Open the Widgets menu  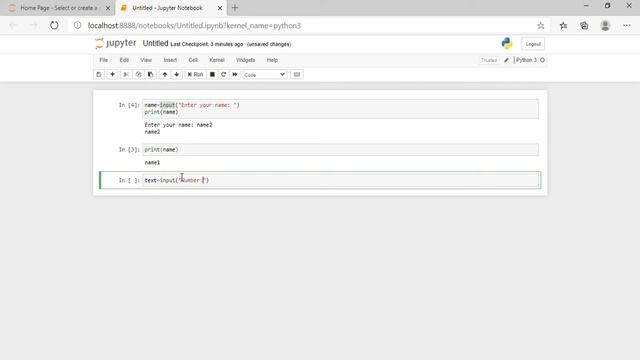pyautogui.click(x=245, y=60)
